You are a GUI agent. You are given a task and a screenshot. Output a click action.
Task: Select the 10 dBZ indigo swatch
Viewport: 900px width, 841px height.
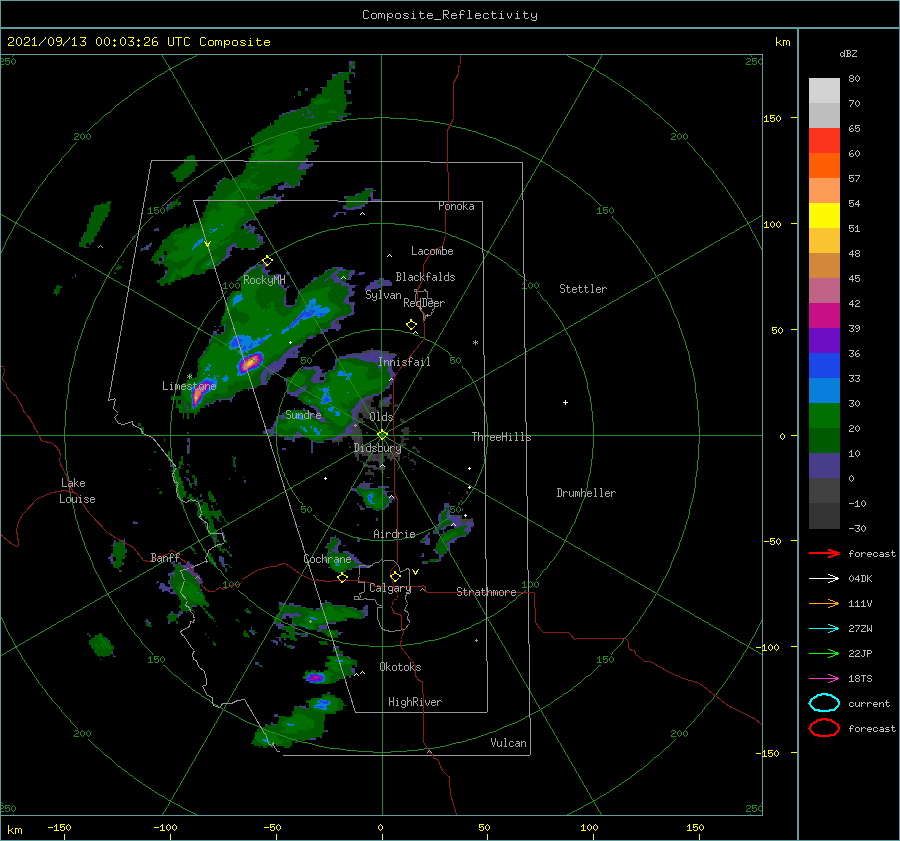(824, 466)
